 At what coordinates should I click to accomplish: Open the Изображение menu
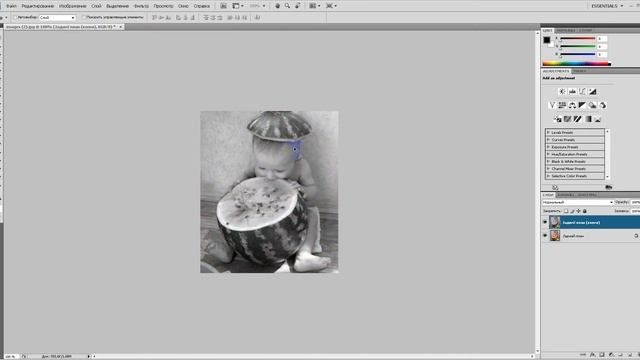73,6
